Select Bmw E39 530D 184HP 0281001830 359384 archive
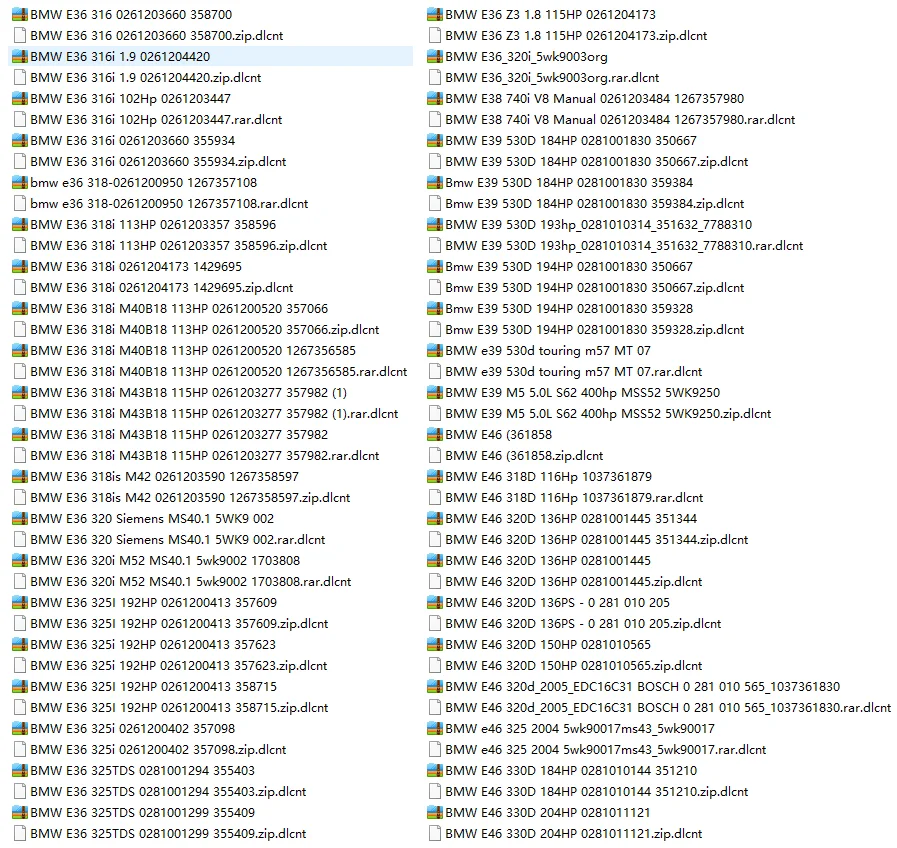897x848 pixels. click(x=561, y=183)
